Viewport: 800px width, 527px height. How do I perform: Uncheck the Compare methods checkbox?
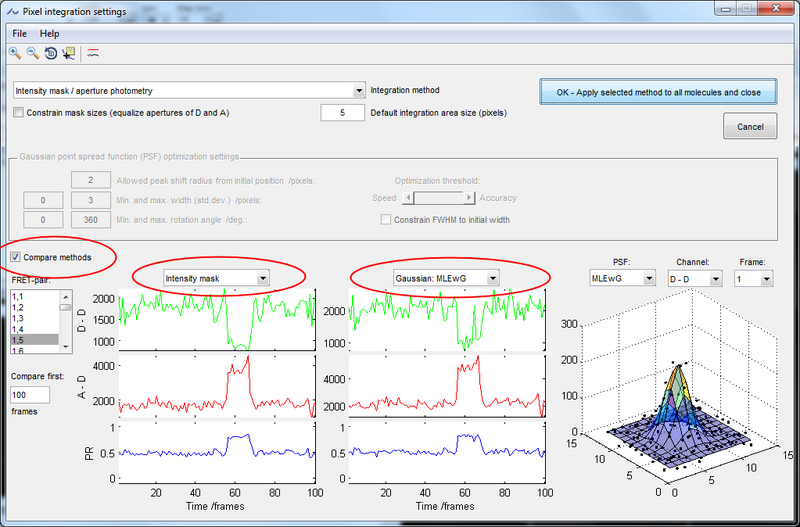click(18, 258)
